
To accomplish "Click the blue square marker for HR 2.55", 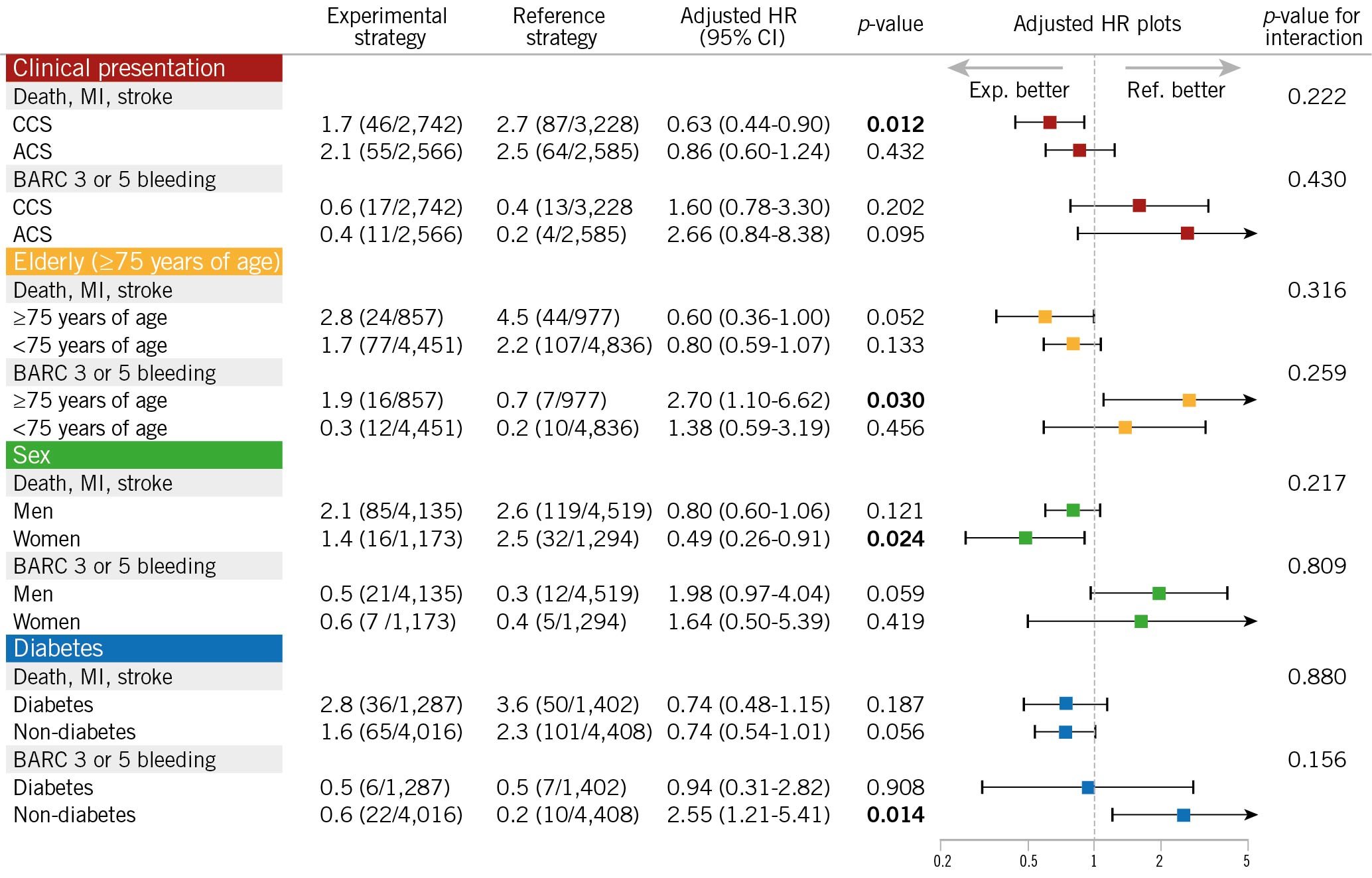I will 1184,815.
